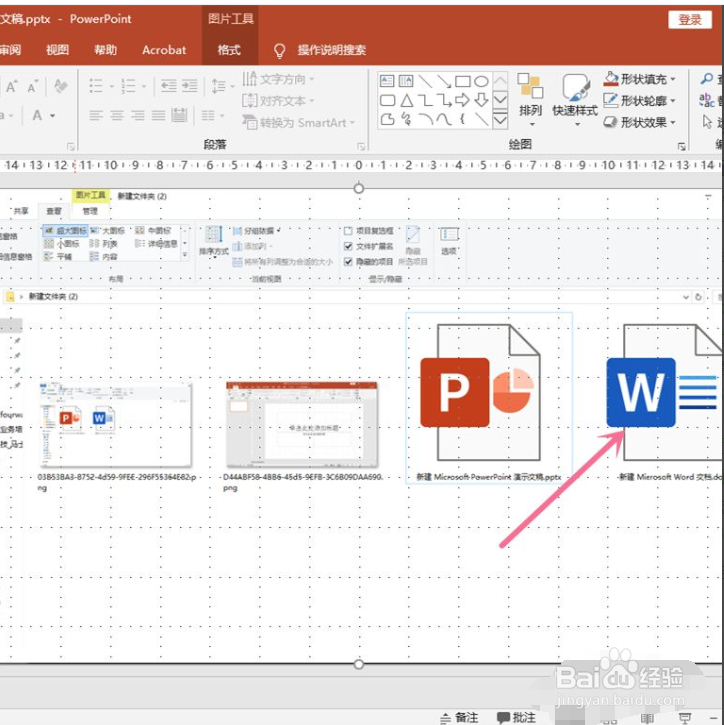Viewport: 724px width, 725px height.
Task: Choose the Elbow Connector shape
Action: [x=425, y=100]
